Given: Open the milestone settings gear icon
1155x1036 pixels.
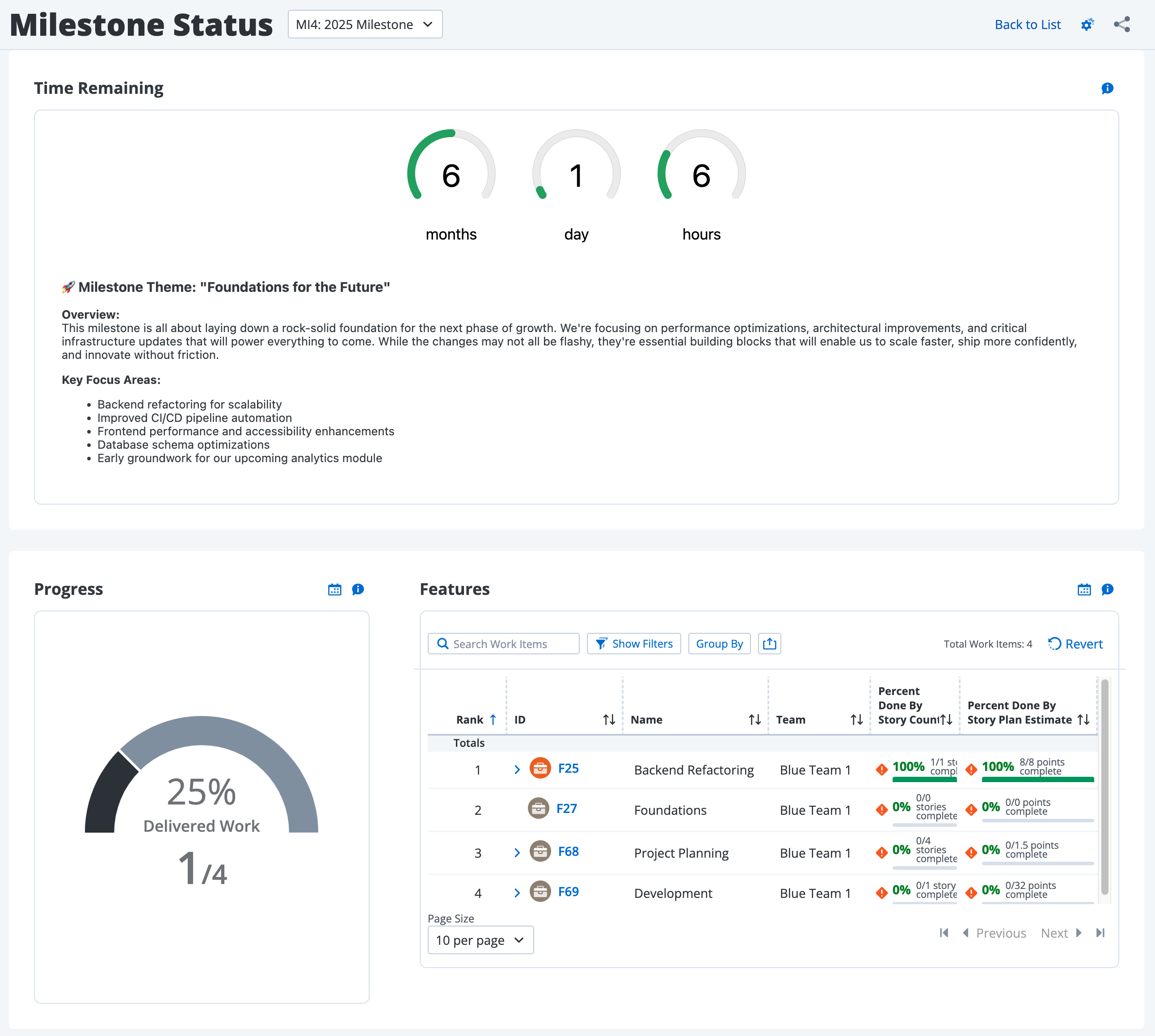Looking at the screenshot, I should [x=1087, y=25].
